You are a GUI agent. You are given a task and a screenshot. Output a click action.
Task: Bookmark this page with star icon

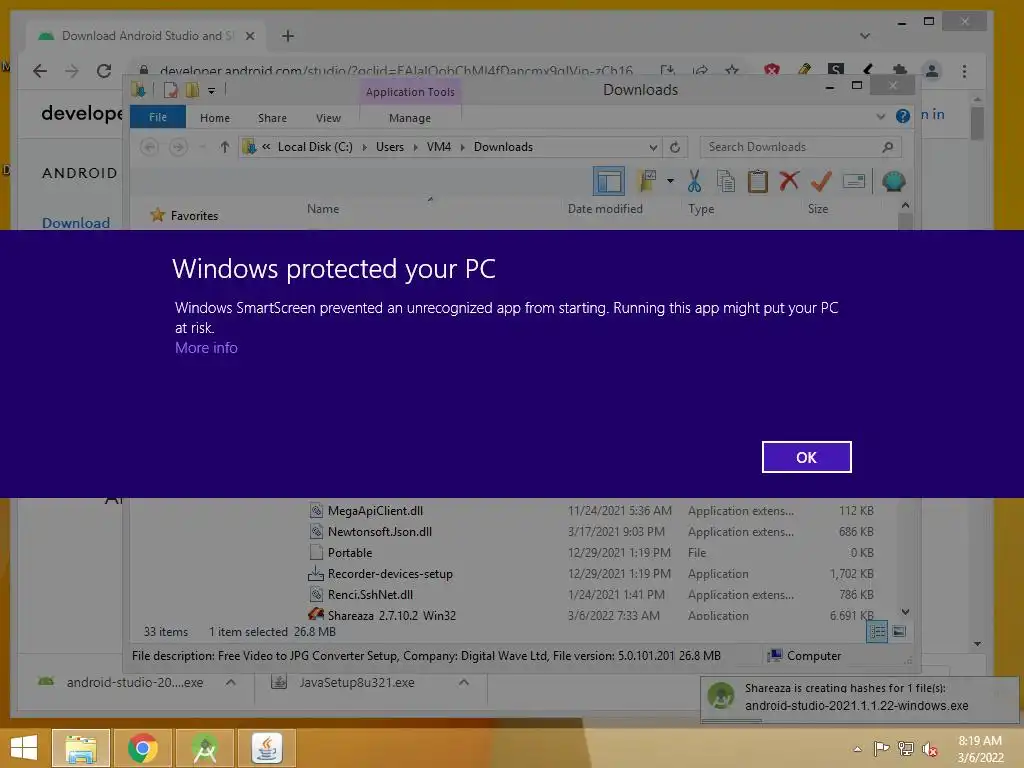tap(732, 70)
